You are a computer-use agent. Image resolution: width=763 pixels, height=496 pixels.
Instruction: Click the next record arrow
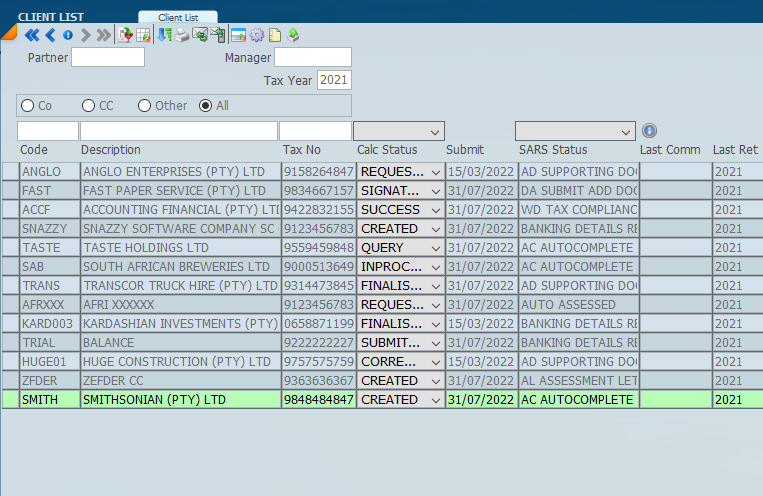[x=86, y=35]
